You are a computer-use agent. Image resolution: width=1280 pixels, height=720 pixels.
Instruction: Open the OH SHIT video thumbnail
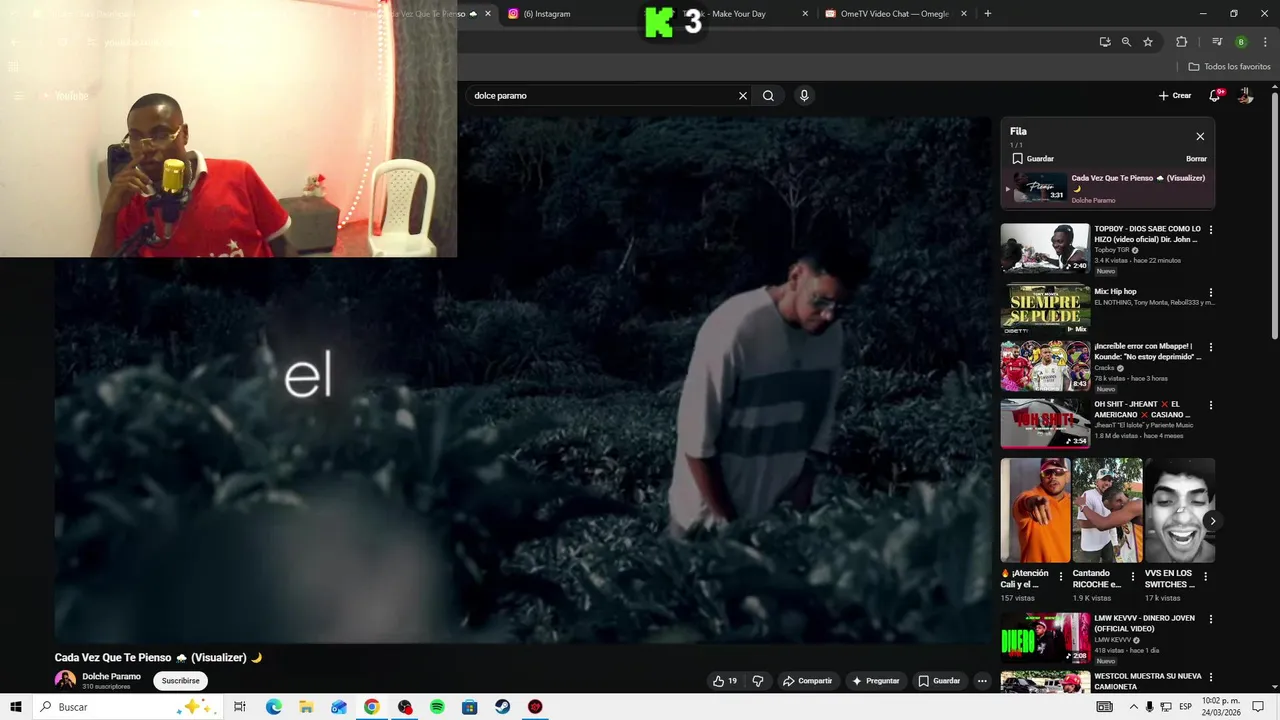pos(1045,423)
